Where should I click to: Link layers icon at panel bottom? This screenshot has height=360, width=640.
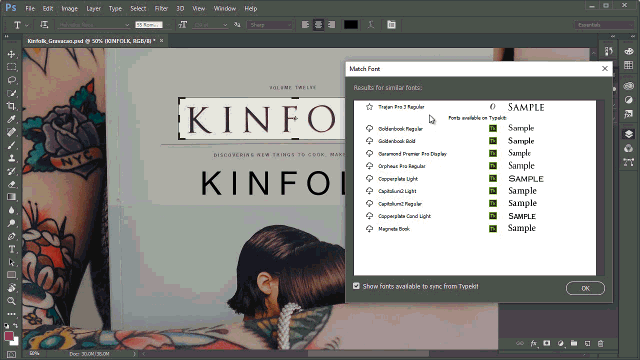coord(520,343)
